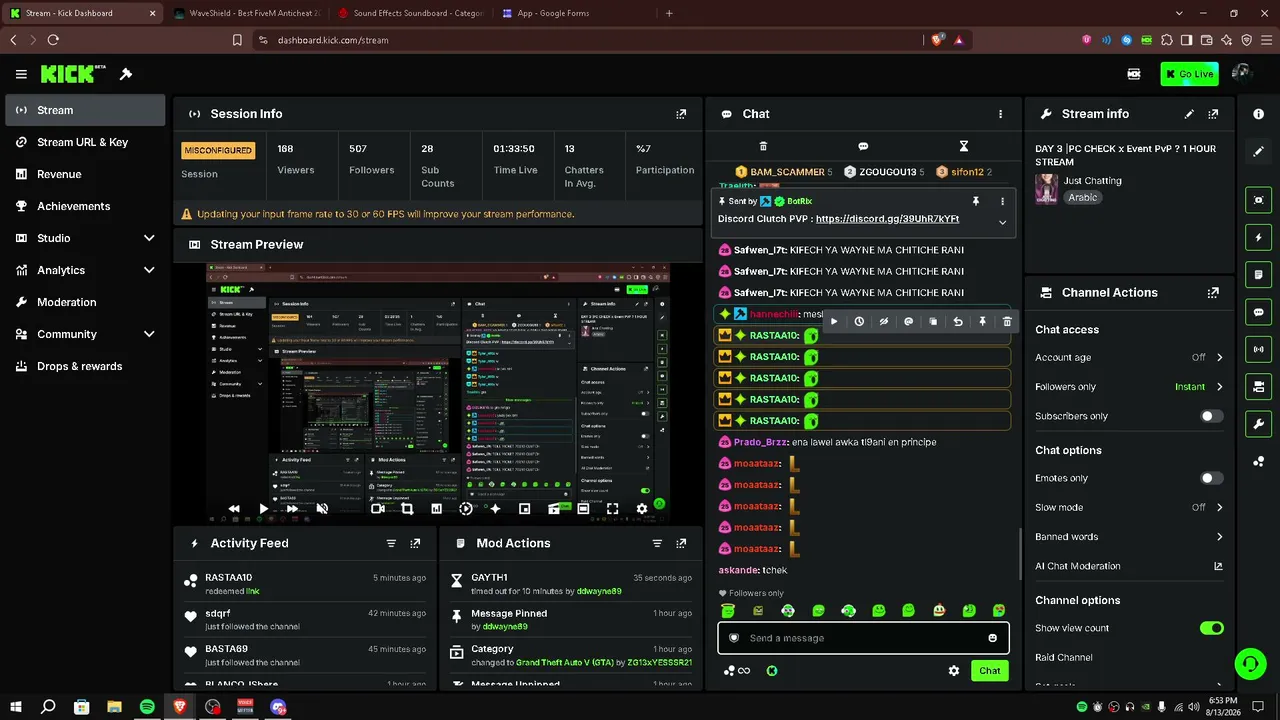Open Spotify from the Windows taskbar
1280x720 pixels.
pyautogui.click(x=147, y=707)
